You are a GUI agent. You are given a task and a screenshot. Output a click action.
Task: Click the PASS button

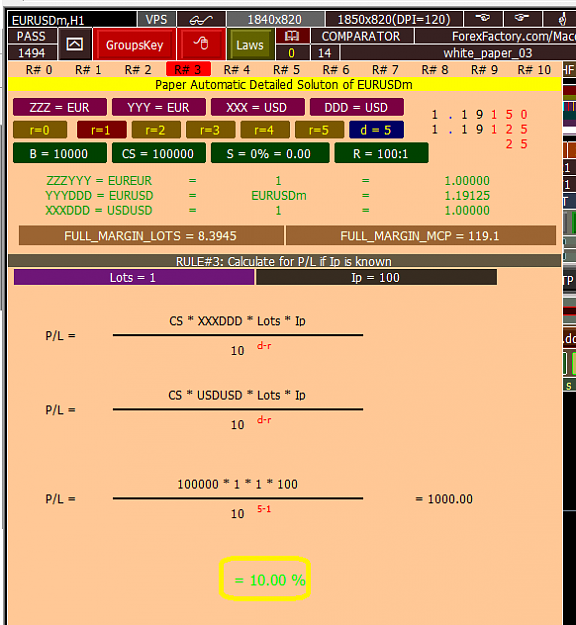(31, 36)
